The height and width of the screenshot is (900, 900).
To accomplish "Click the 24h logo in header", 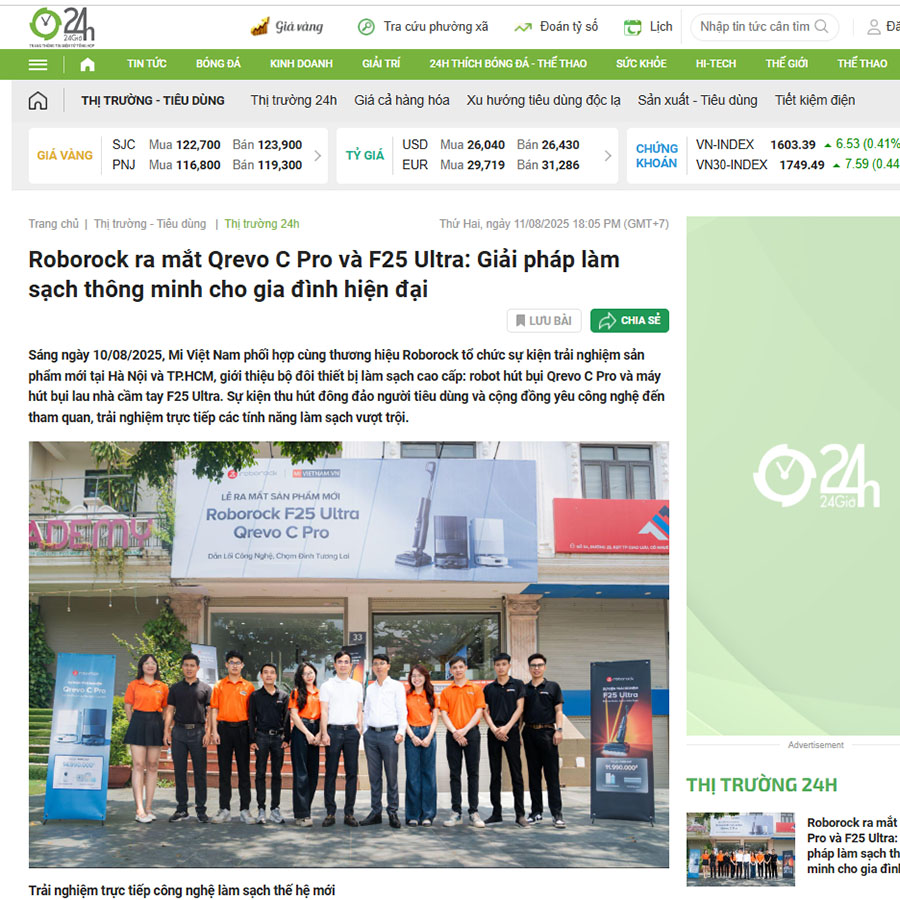I will pos(62,27).
